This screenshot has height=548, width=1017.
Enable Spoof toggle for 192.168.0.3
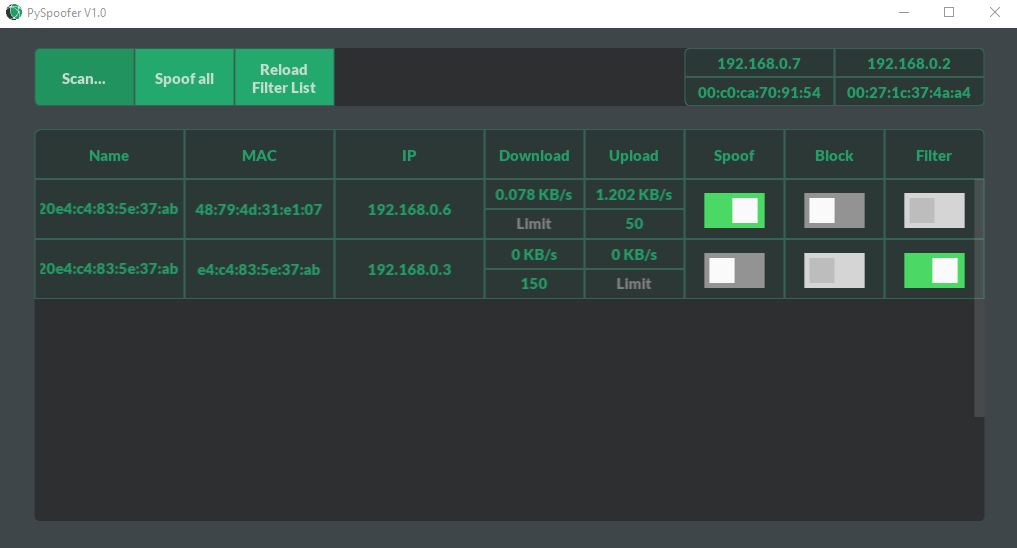[734, 270]
